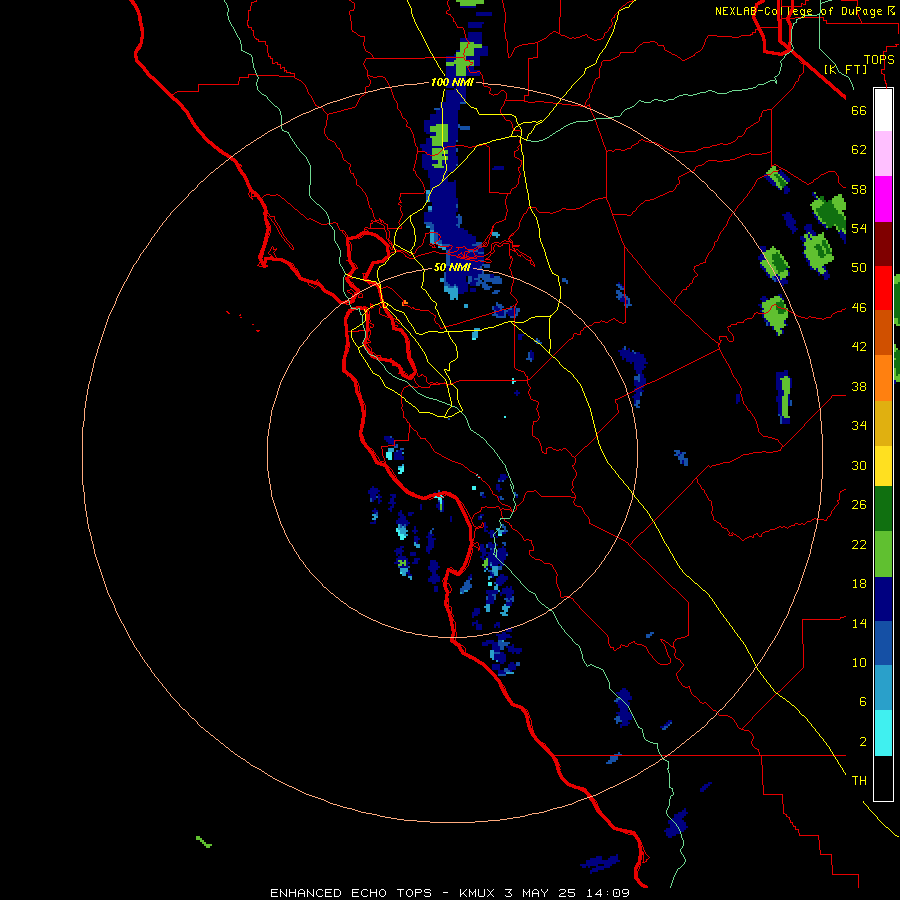Click the medium blue legend swatch

(883, 643)
